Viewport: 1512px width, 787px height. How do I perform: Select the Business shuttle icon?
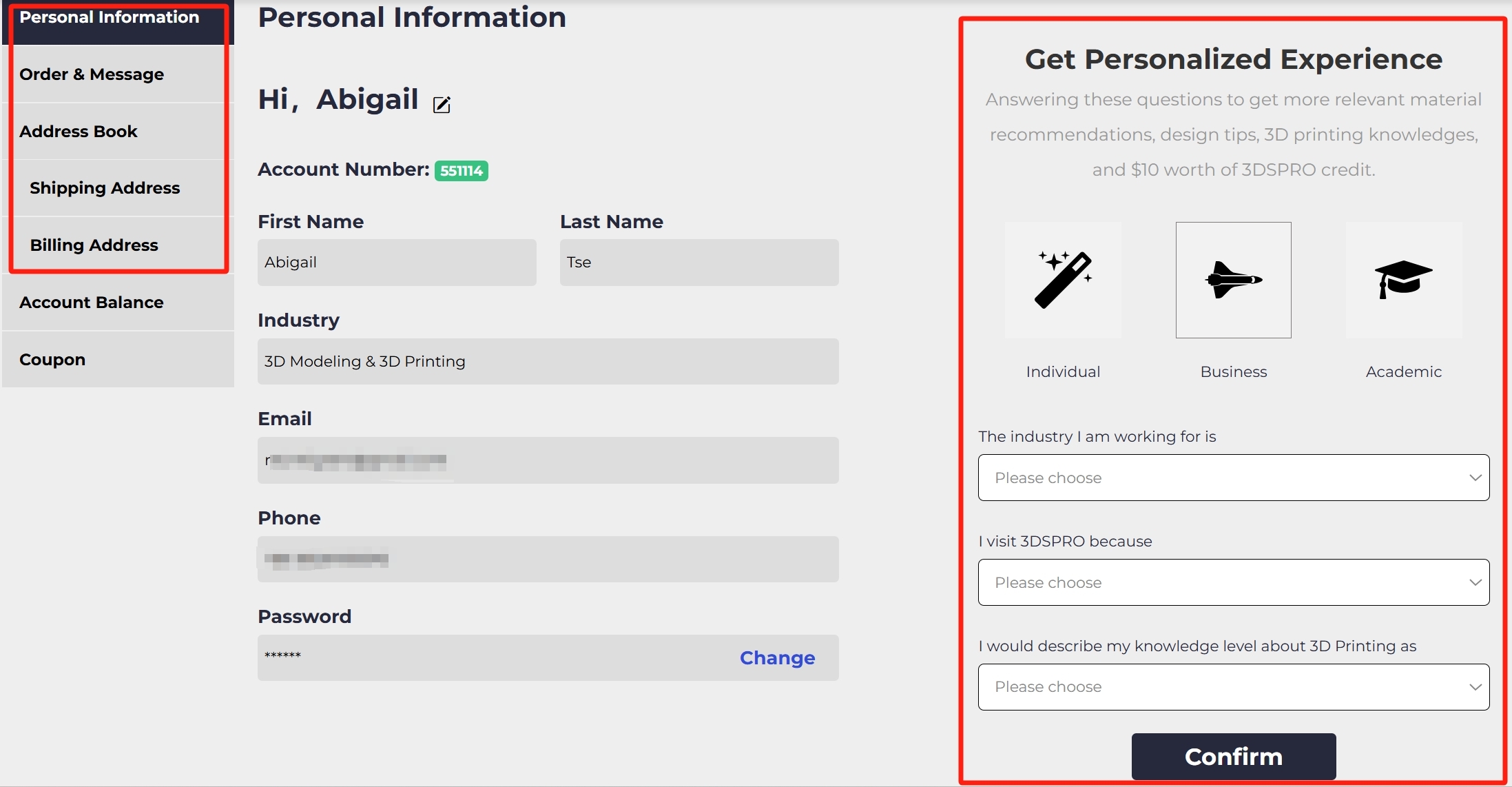1233,280
